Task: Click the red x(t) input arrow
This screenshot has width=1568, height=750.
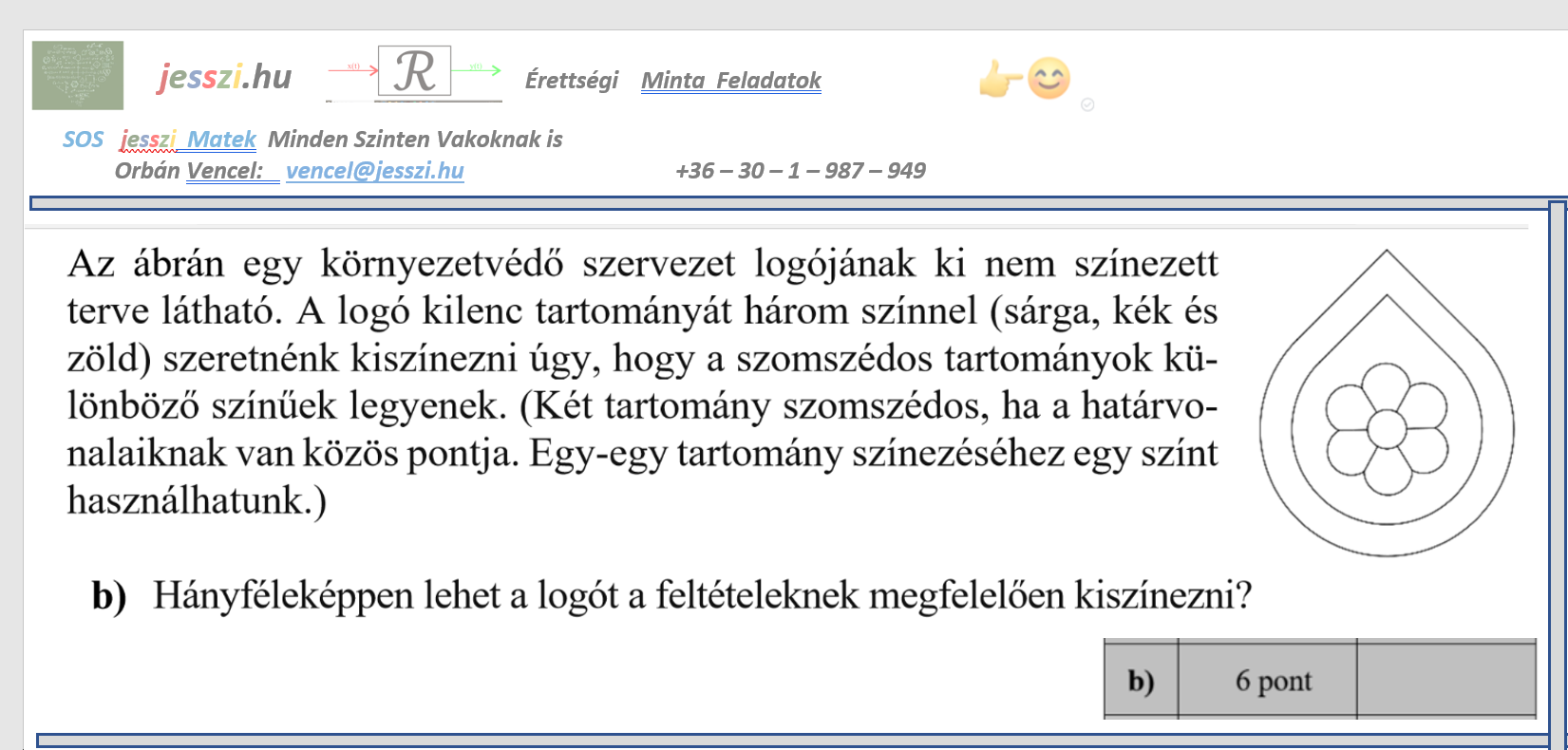Action: coord(352,68)
